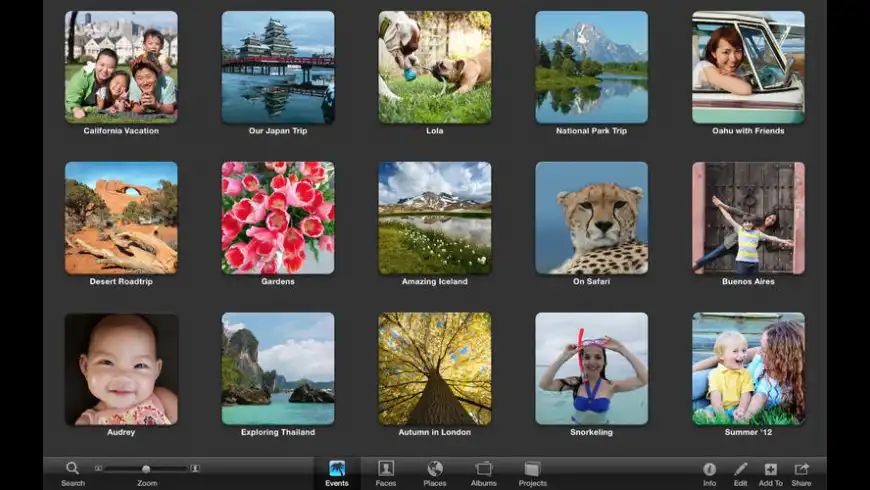Click the Search magnifier icon

click(72, 468)
